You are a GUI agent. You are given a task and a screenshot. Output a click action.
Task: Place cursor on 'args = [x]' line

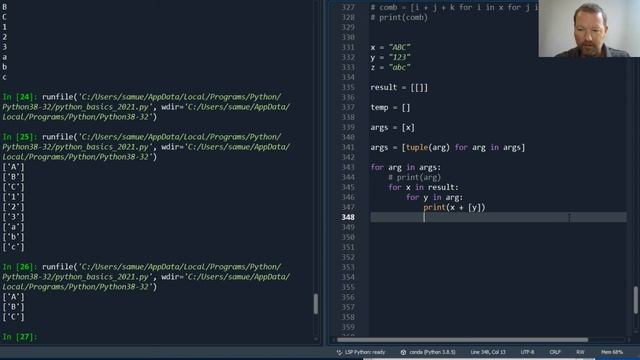(x=392, y=127)
